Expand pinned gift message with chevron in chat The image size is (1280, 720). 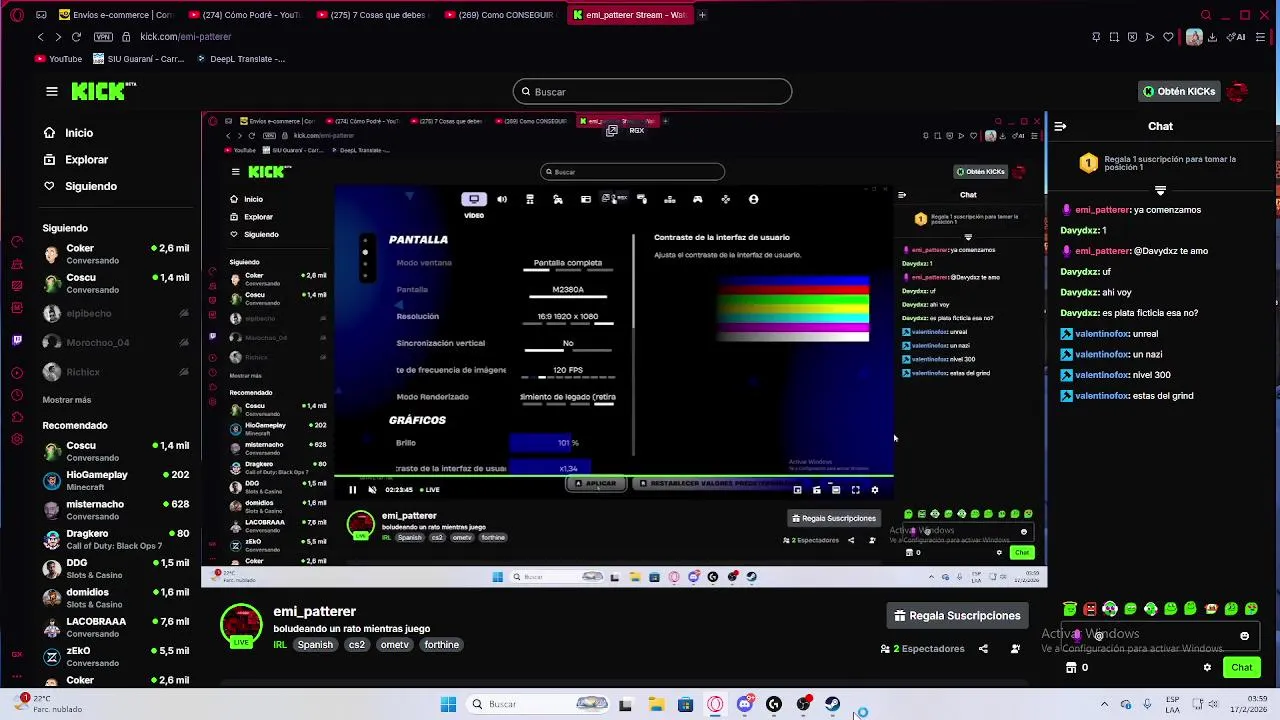click(x=1160, y=190)
